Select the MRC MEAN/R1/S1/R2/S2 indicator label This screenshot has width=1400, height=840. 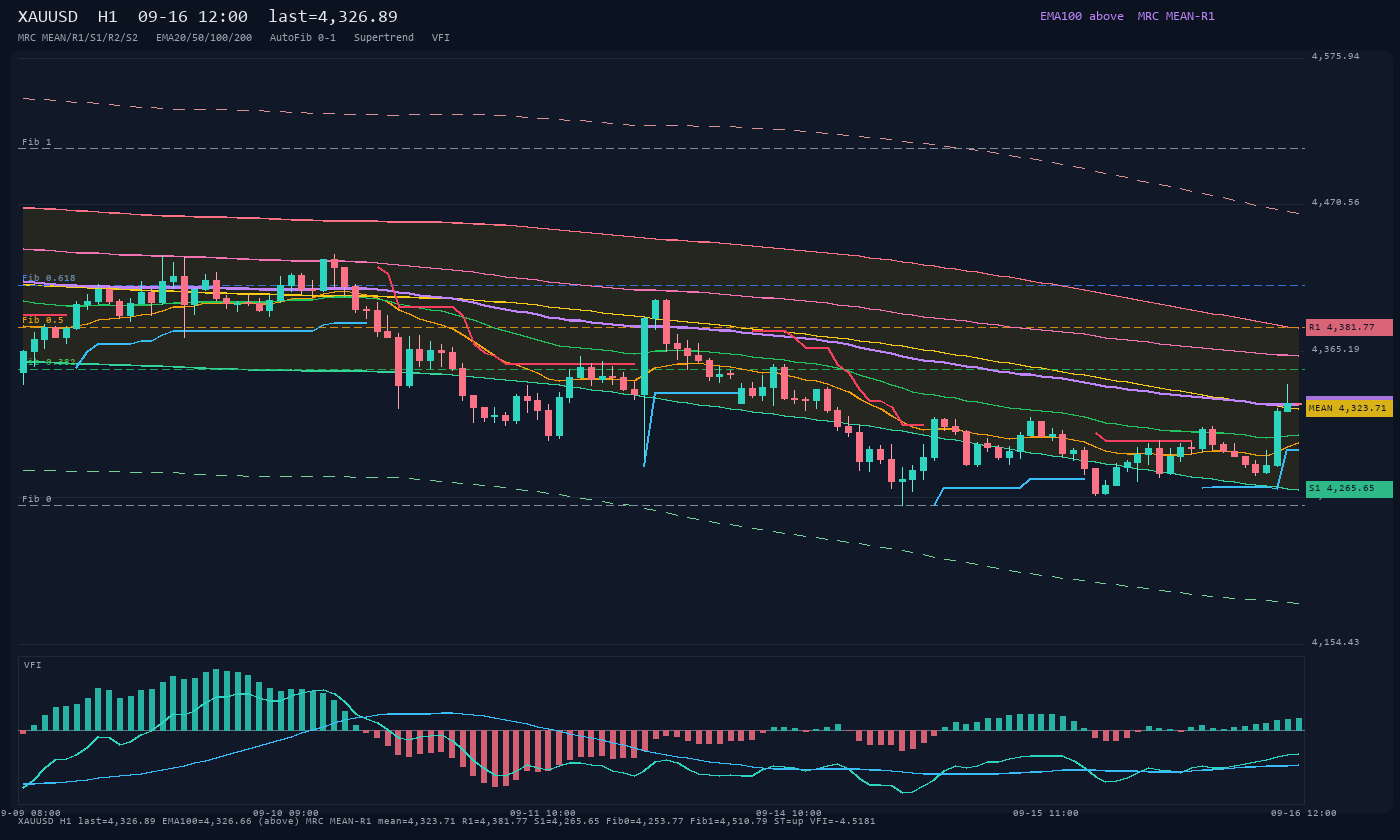[x=78, y=38]
